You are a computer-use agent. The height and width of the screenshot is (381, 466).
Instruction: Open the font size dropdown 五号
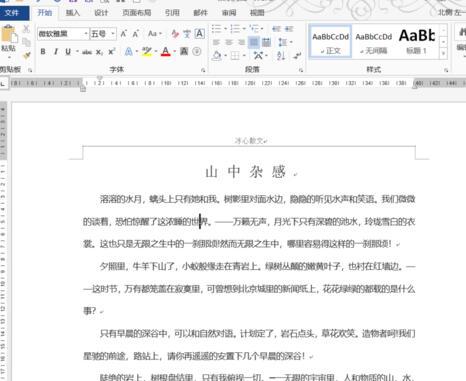[113, 34]
